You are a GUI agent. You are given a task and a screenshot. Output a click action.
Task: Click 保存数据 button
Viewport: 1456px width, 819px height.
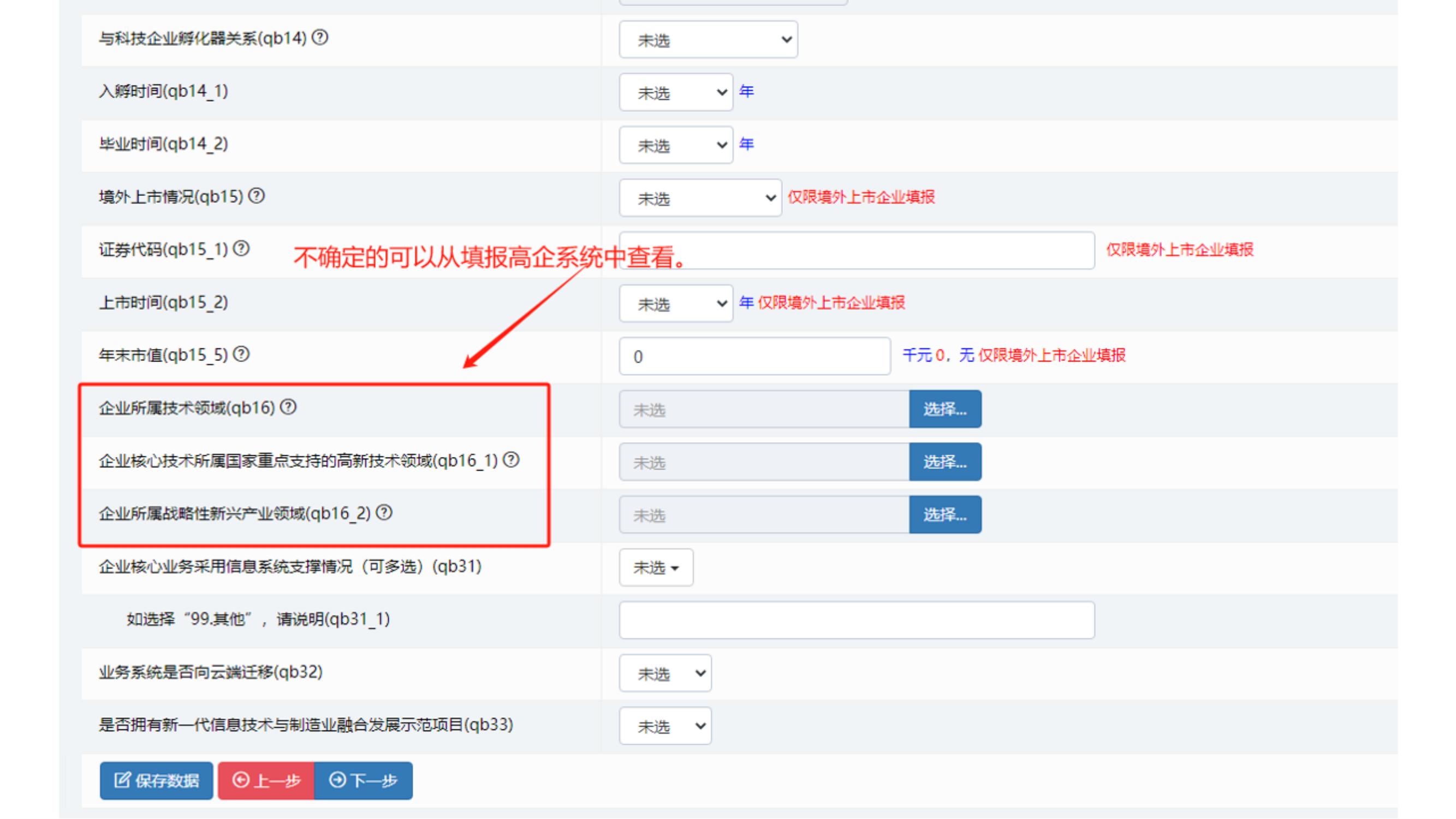click(x=157, y=781)
